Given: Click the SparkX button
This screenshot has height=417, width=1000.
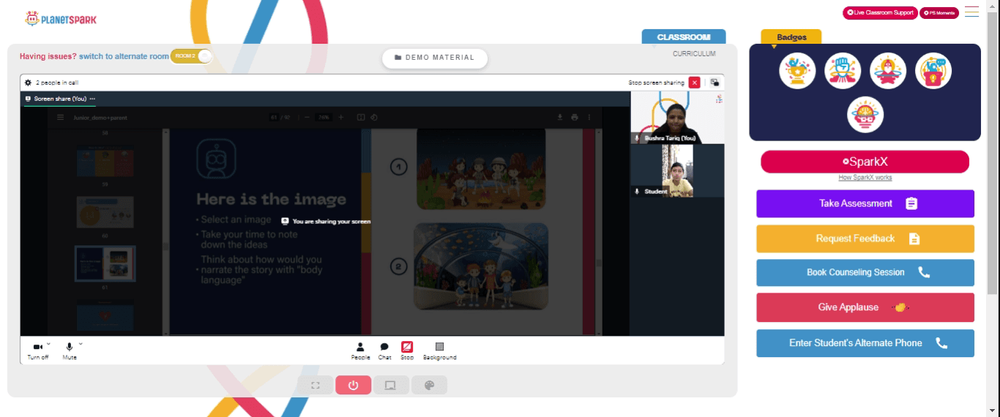Looking at the screenshot, I should click(x=865, y=162).
